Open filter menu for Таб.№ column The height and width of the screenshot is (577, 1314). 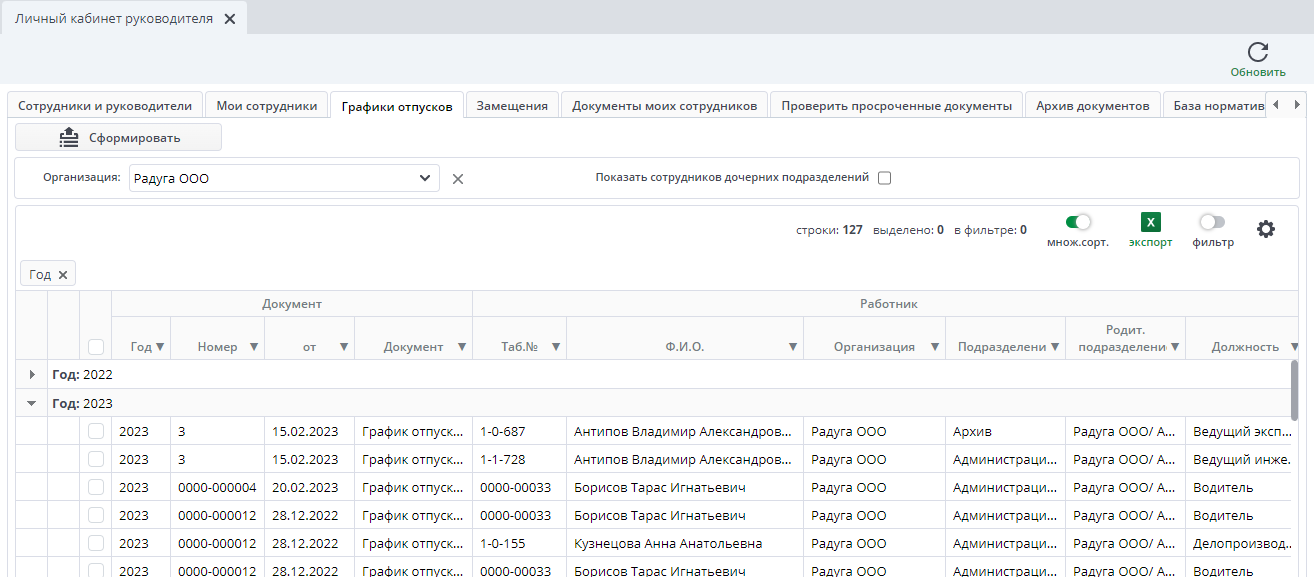[x=556, y=347]
